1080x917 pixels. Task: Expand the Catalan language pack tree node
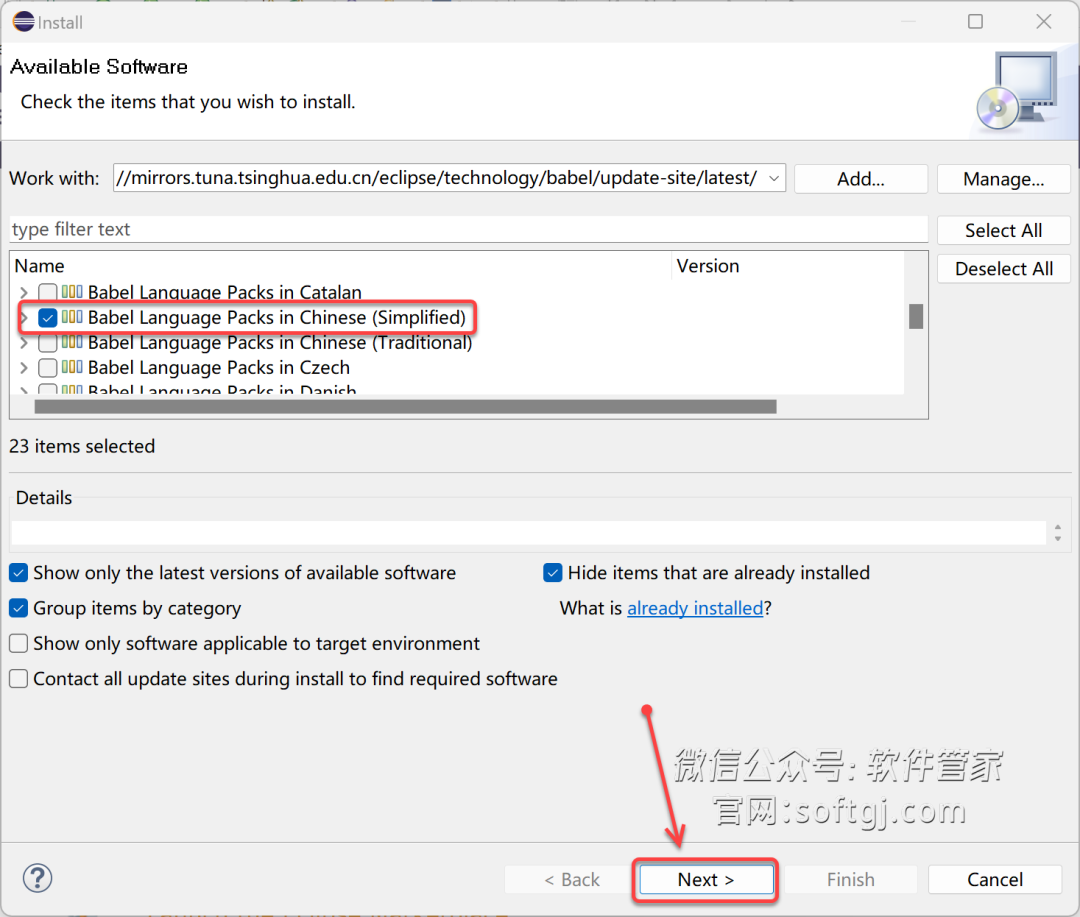(x=23, y=293)
